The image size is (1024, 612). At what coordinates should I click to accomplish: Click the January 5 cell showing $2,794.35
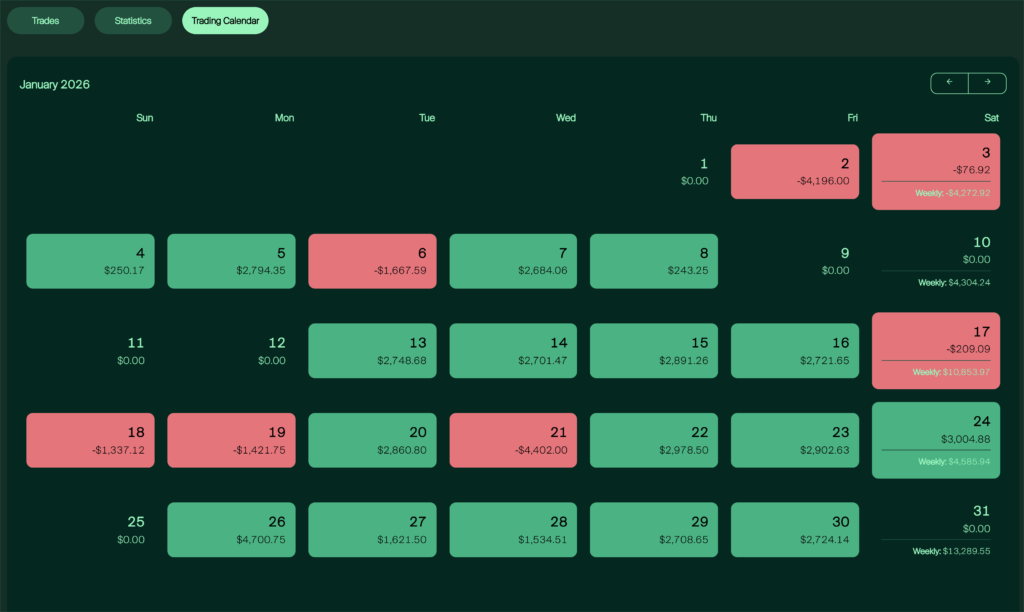[231, 261]
